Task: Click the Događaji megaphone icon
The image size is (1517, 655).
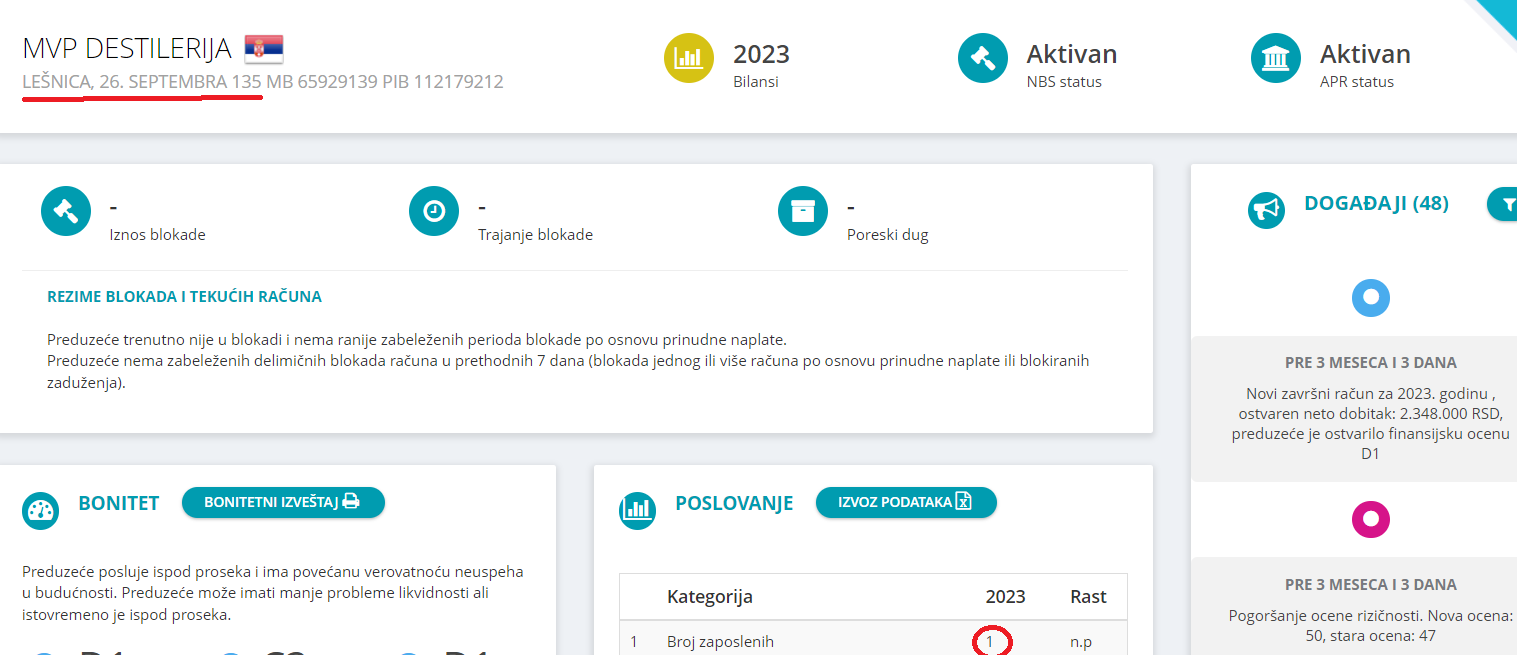Action: coord(1267,209)
